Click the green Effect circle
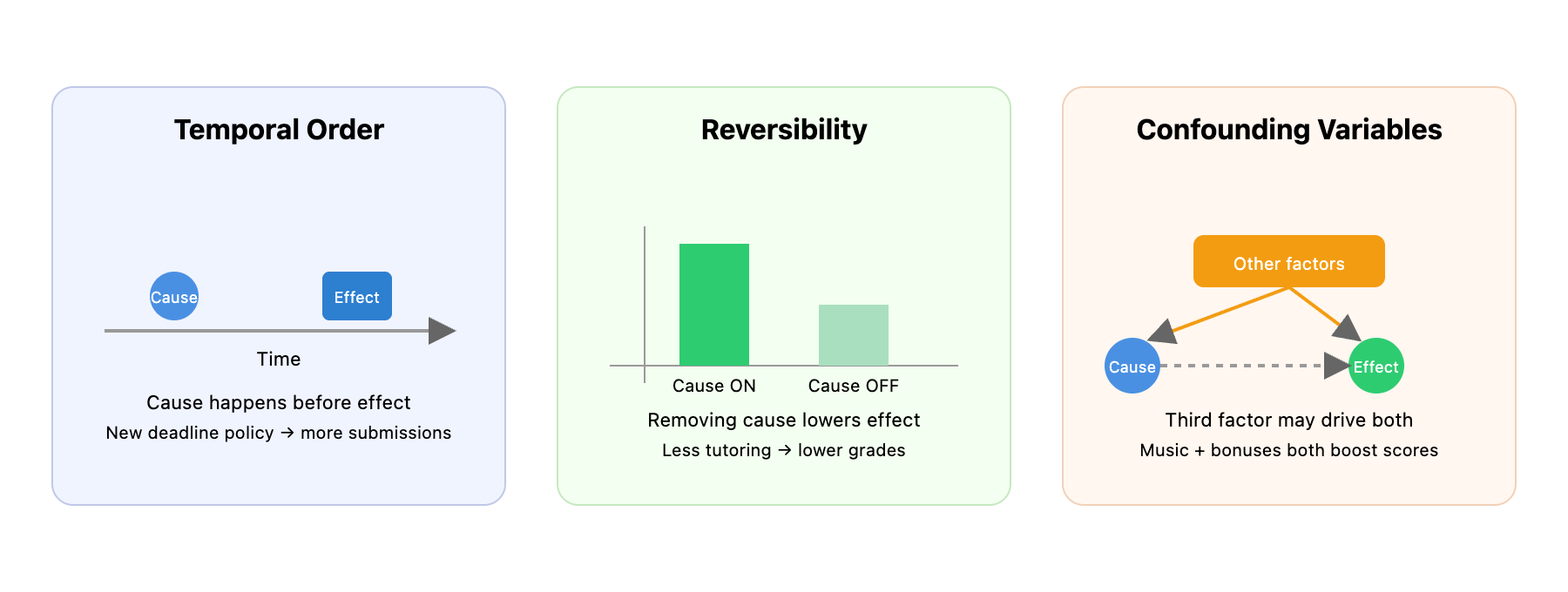The image size is (1568, 592). [1376, 366]
